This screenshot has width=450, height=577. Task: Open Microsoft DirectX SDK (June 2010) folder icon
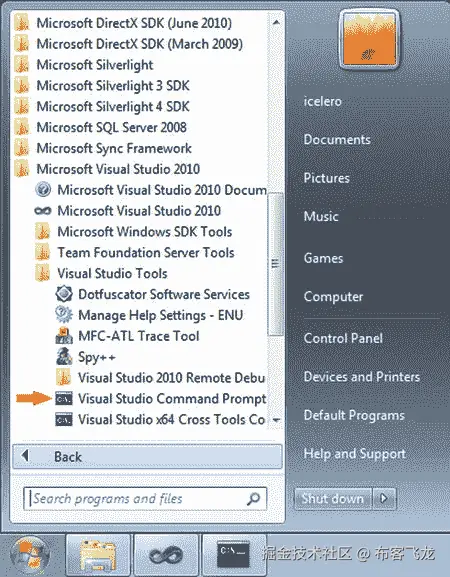(21, 23)
